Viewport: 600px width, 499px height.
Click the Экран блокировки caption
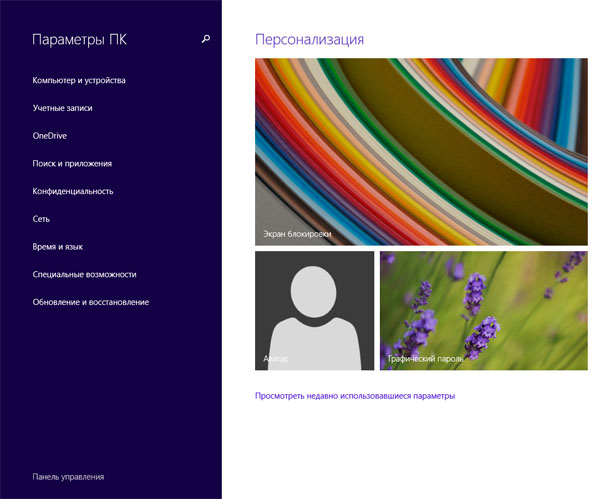[x=297, y=234]
